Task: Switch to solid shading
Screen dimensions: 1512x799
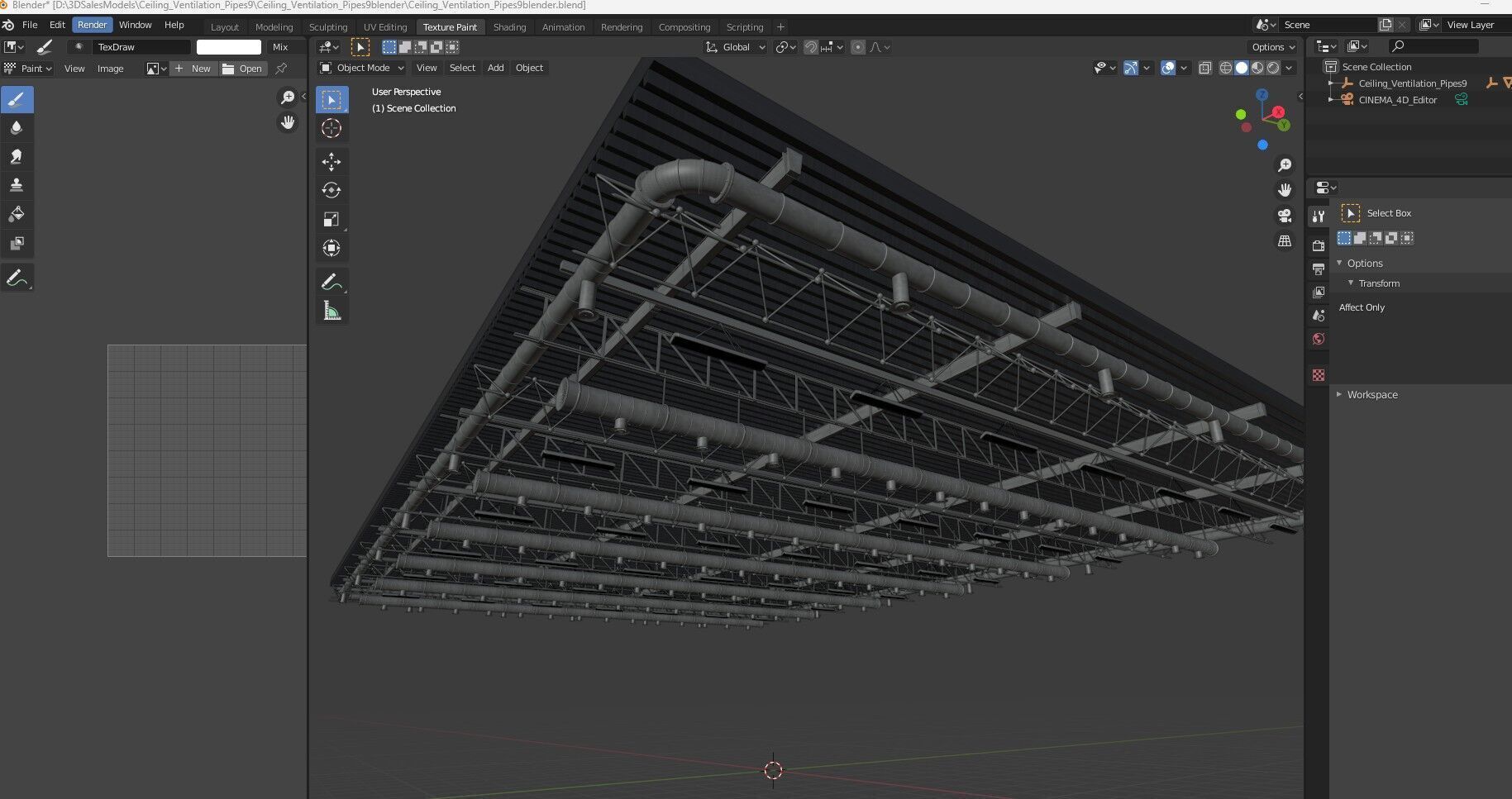Action: coord(1242,68)
